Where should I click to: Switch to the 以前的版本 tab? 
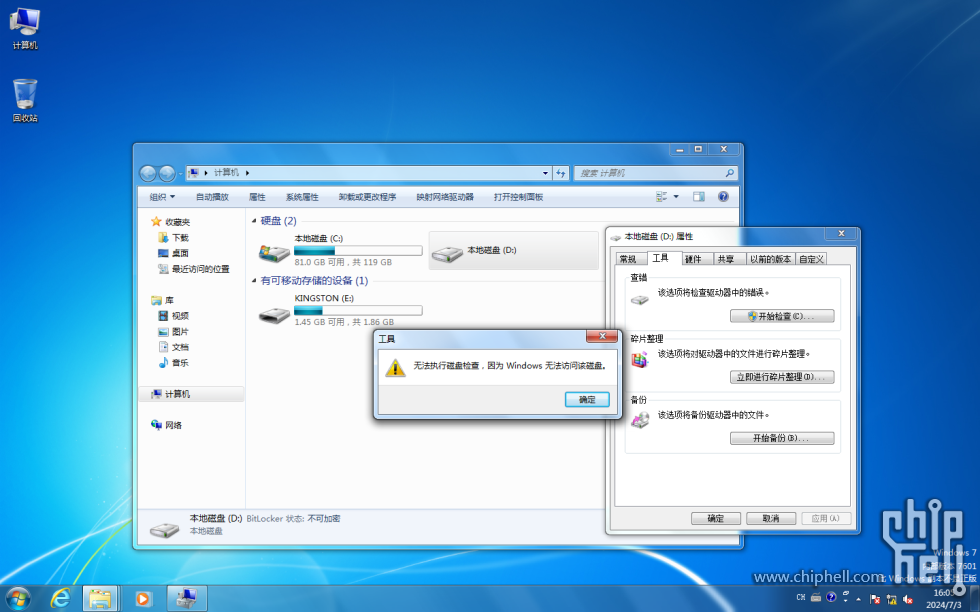(x=770, y=259)
